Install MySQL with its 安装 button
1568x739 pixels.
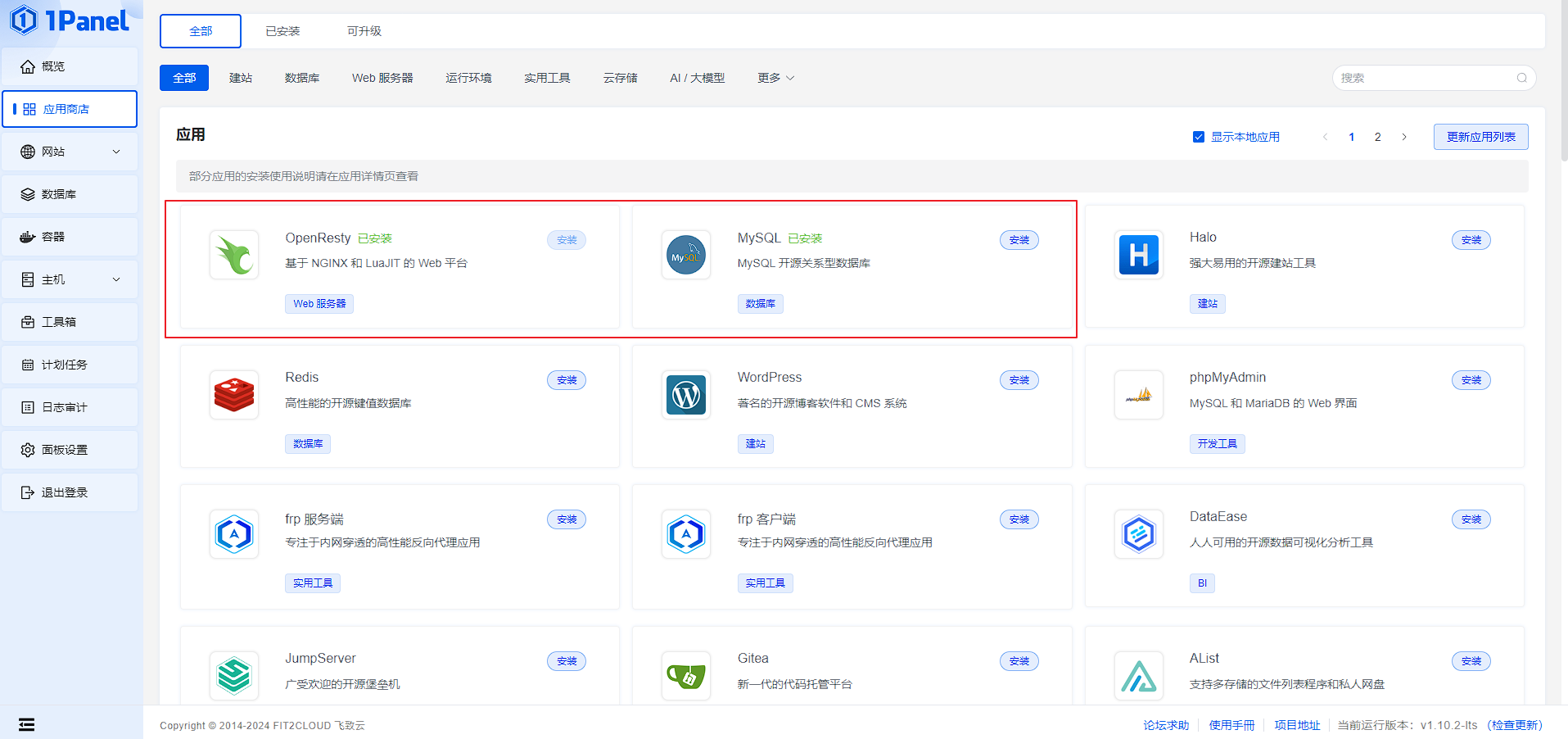click(1019, 240)
